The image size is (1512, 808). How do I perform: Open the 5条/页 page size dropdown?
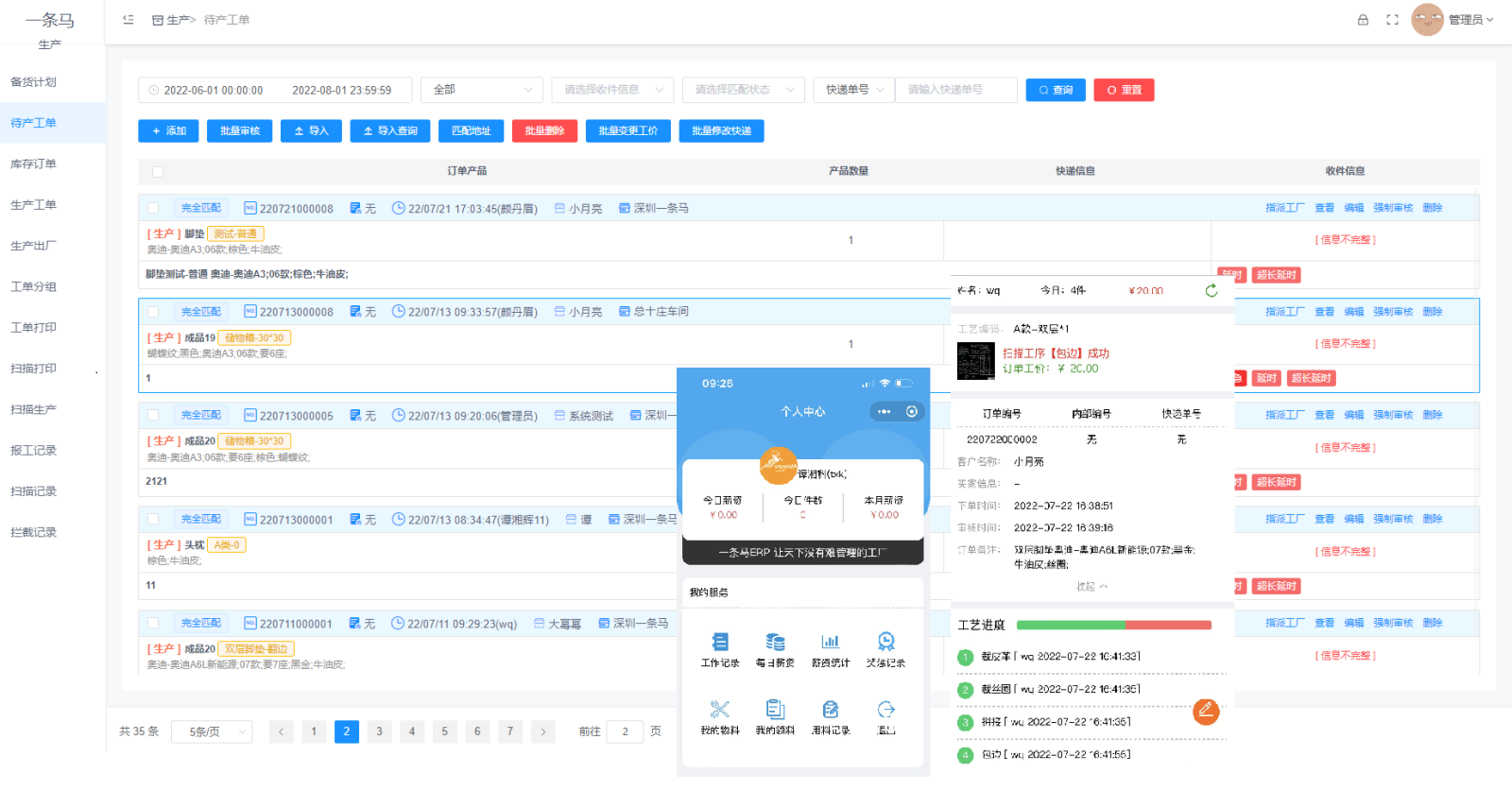coord(213,731)
